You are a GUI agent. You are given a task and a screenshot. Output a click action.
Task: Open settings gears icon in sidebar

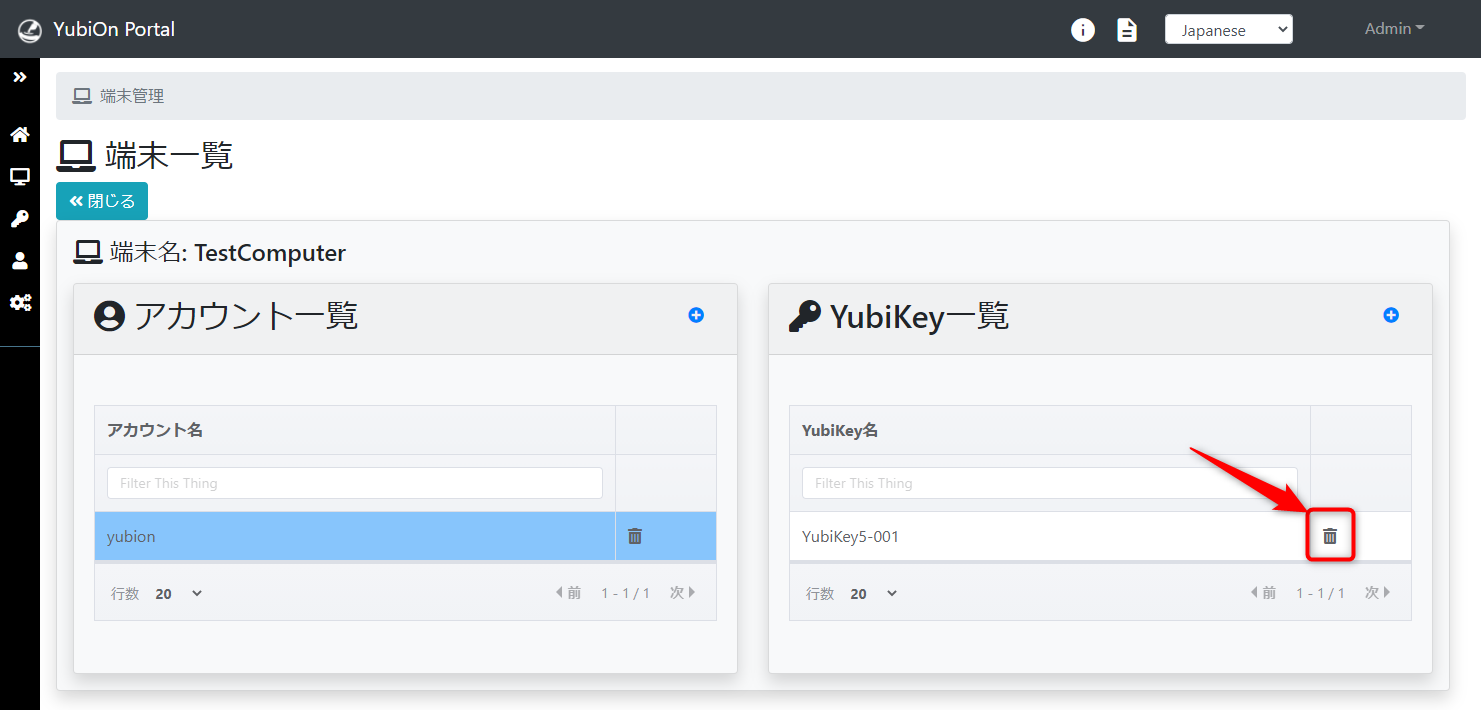[19, 302]
